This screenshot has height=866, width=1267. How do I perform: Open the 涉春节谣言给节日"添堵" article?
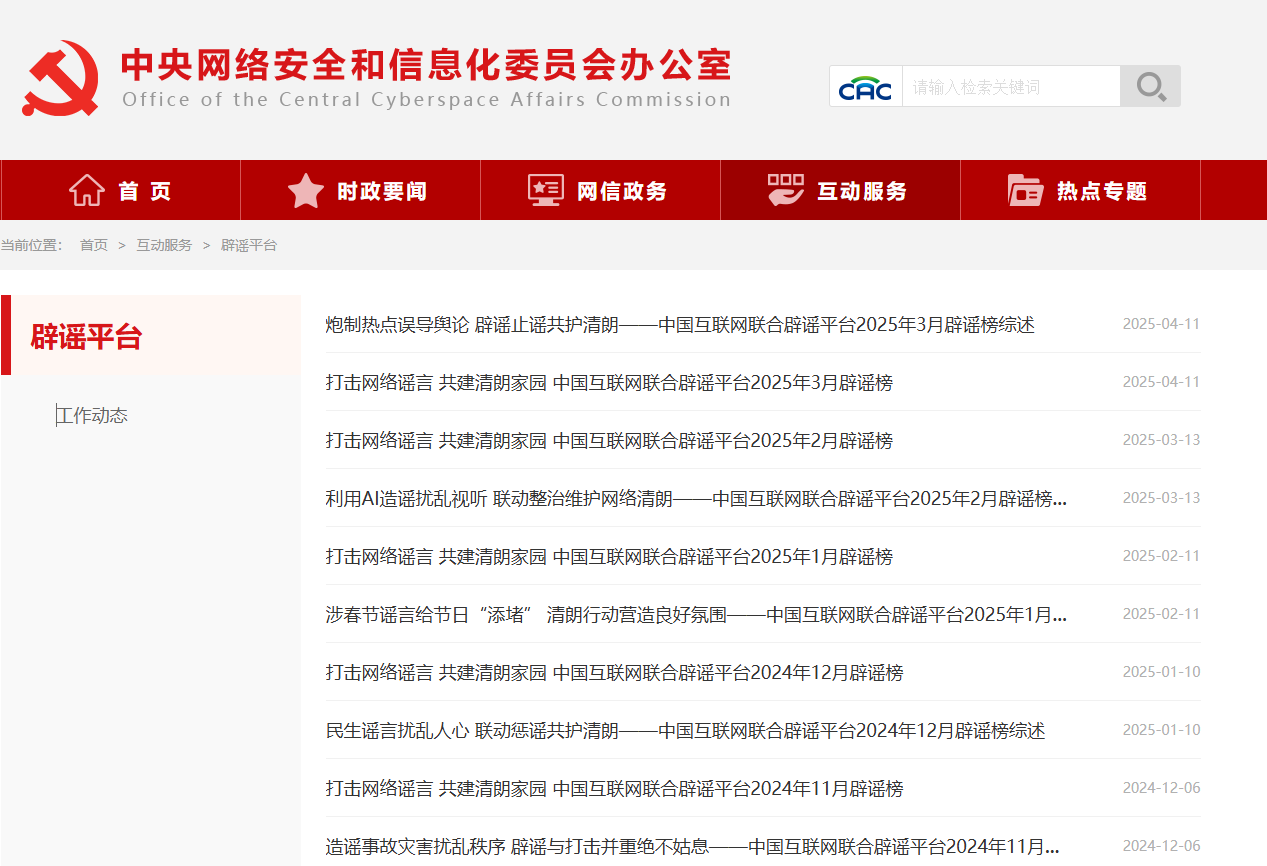pyautogui.click(x=695, y=615)
